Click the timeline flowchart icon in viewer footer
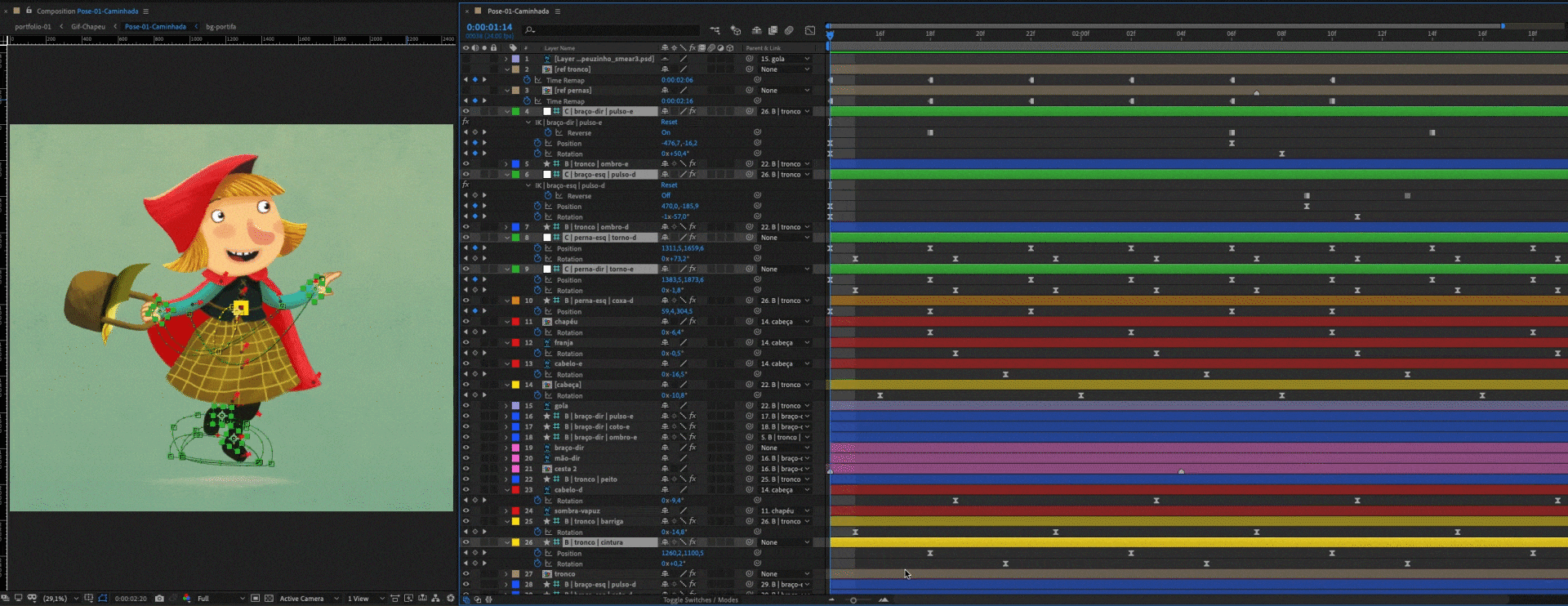The height and width of the screenshot is (606, 1568). (436, 599)
